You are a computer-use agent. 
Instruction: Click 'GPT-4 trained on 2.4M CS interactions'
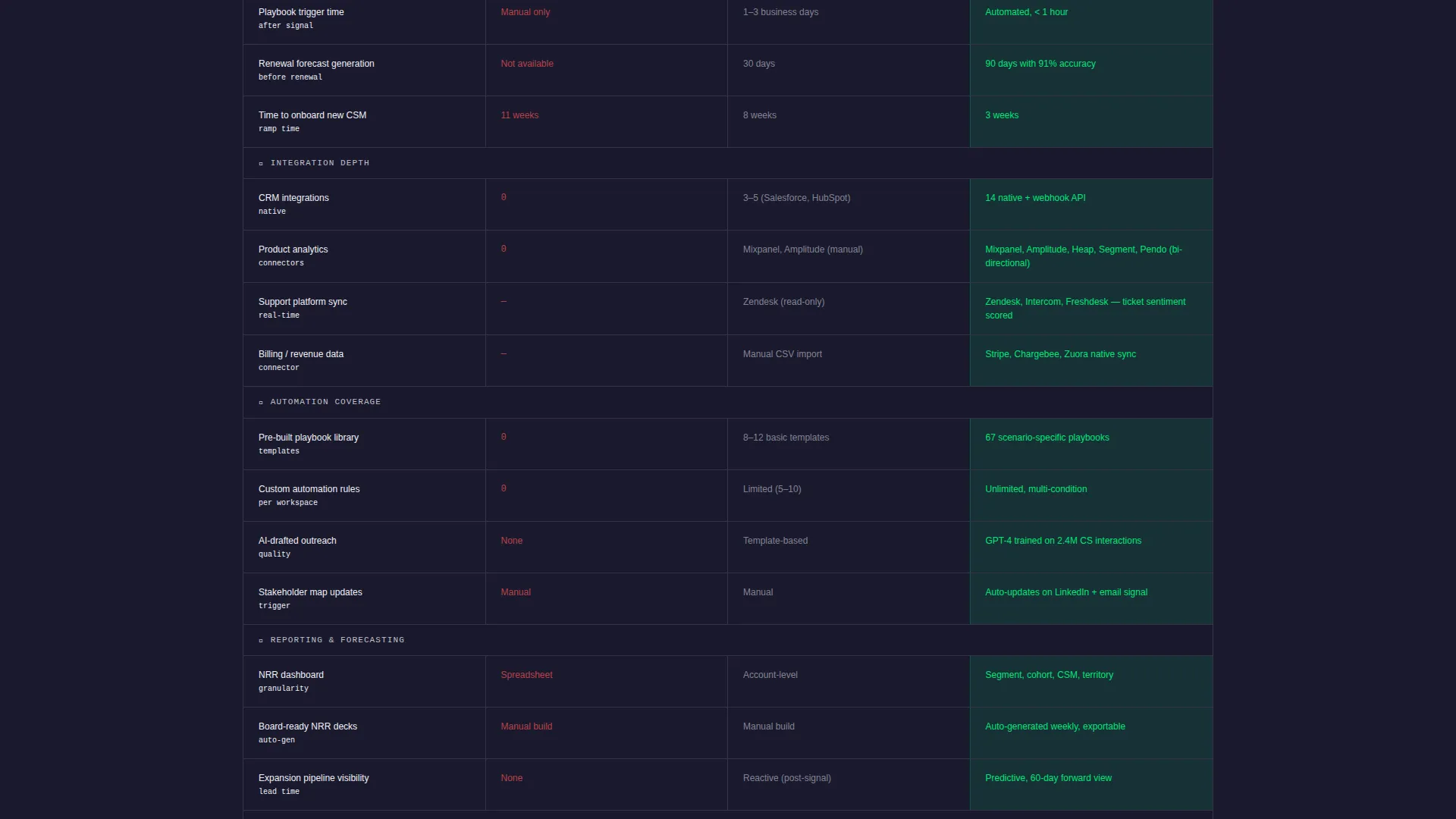click(x=1063, y=541)
